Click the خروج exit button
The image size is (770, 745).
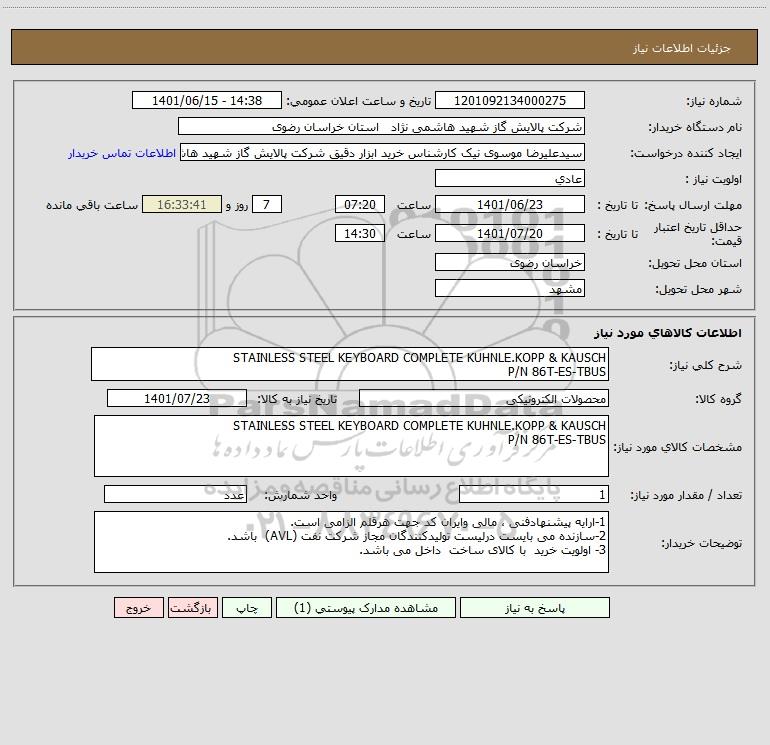pos(138,607)
